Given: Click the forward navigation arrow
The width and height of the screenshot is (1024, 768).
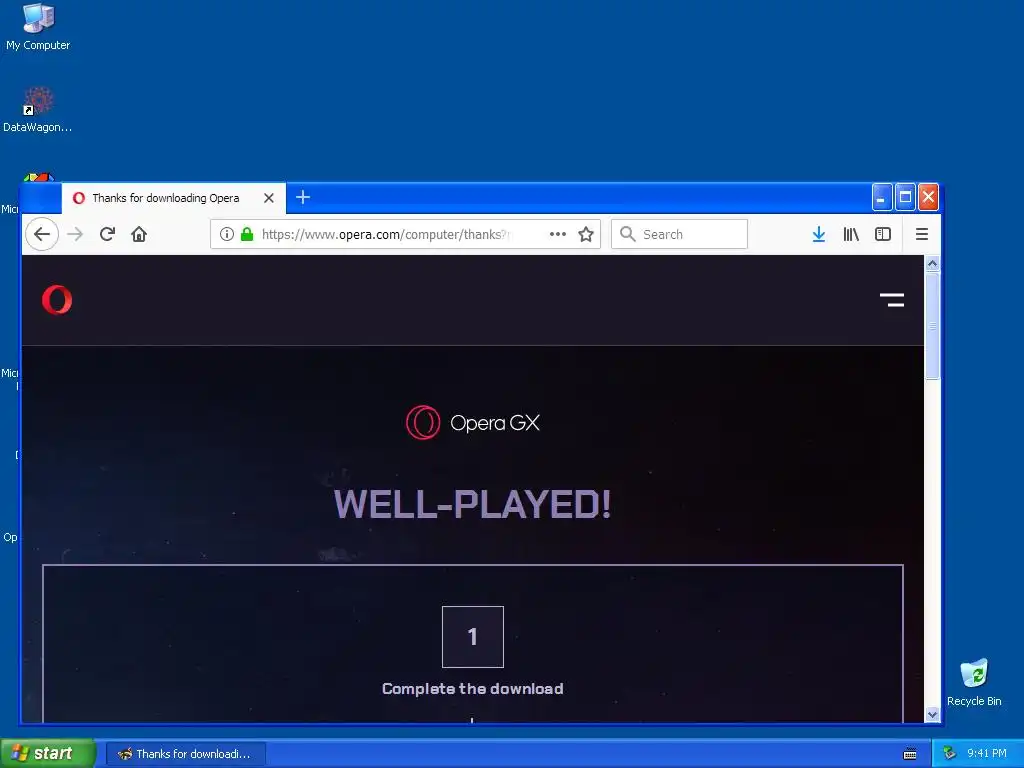Looking at the screenshot, I should coord(75,234).
